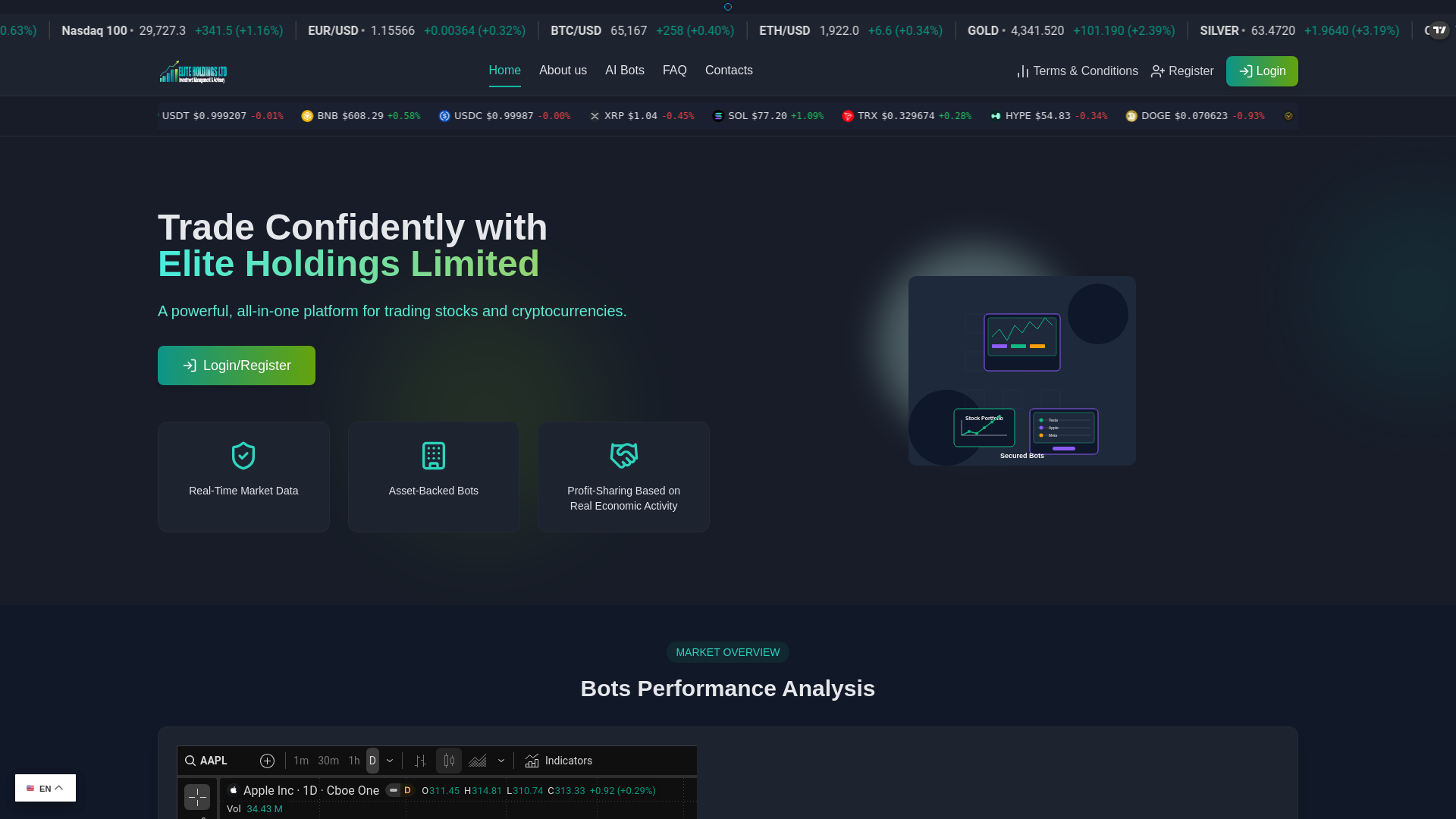Open the FAQ page
This screenshot has height=819, width=1456.
[x=675, y=71]
